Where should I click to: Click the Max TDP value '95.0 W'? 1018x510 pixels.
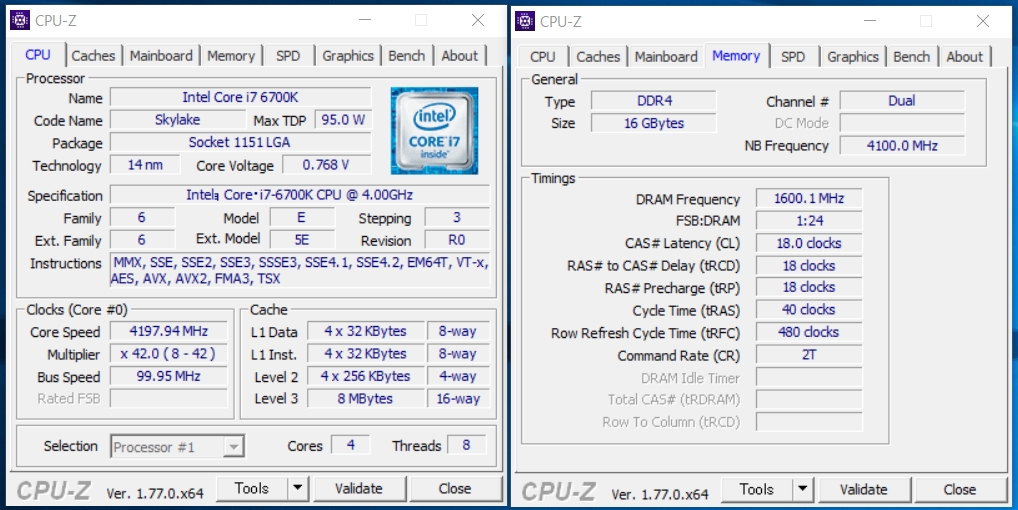(x=343, y=120)
